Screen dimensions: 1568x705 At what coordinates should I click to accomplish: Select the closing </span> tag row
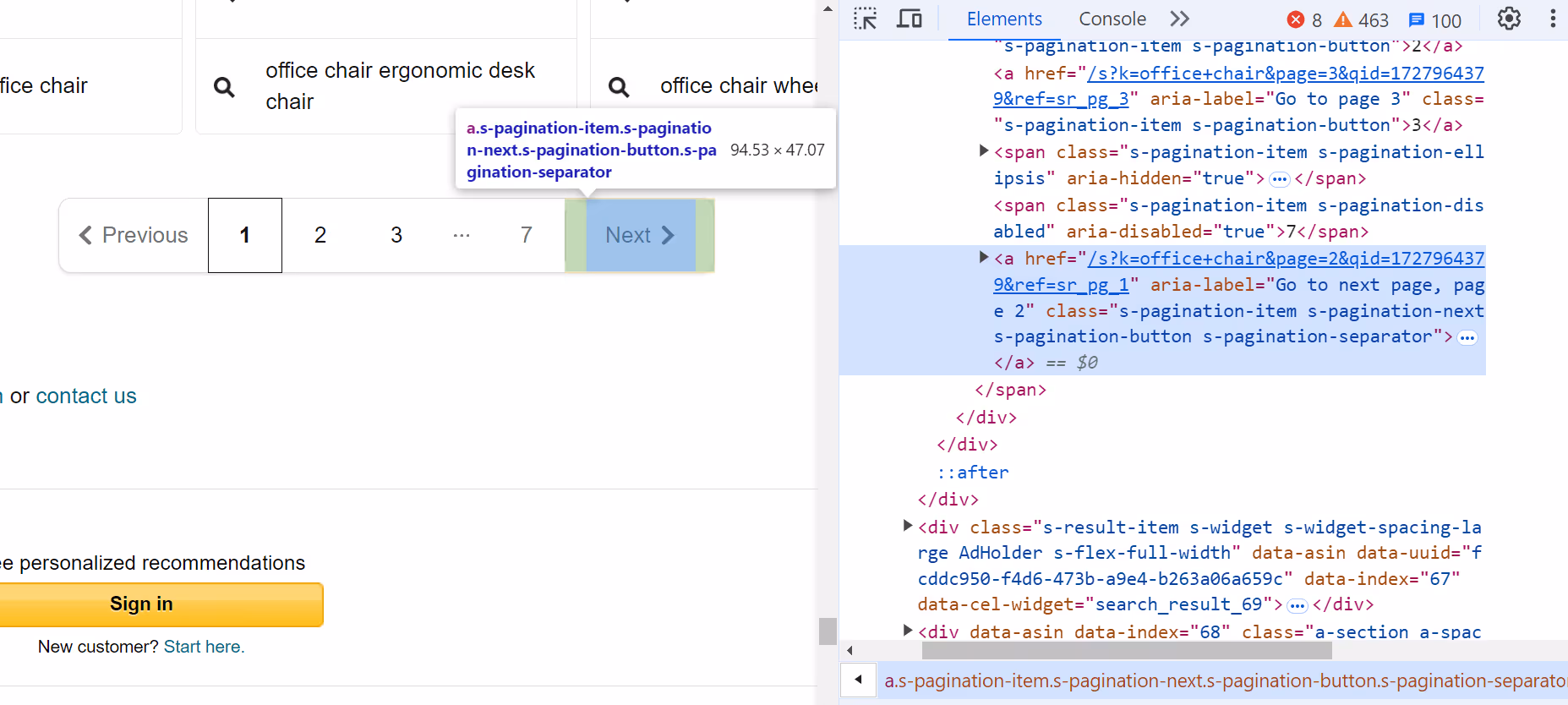[x=1010, y=390]
